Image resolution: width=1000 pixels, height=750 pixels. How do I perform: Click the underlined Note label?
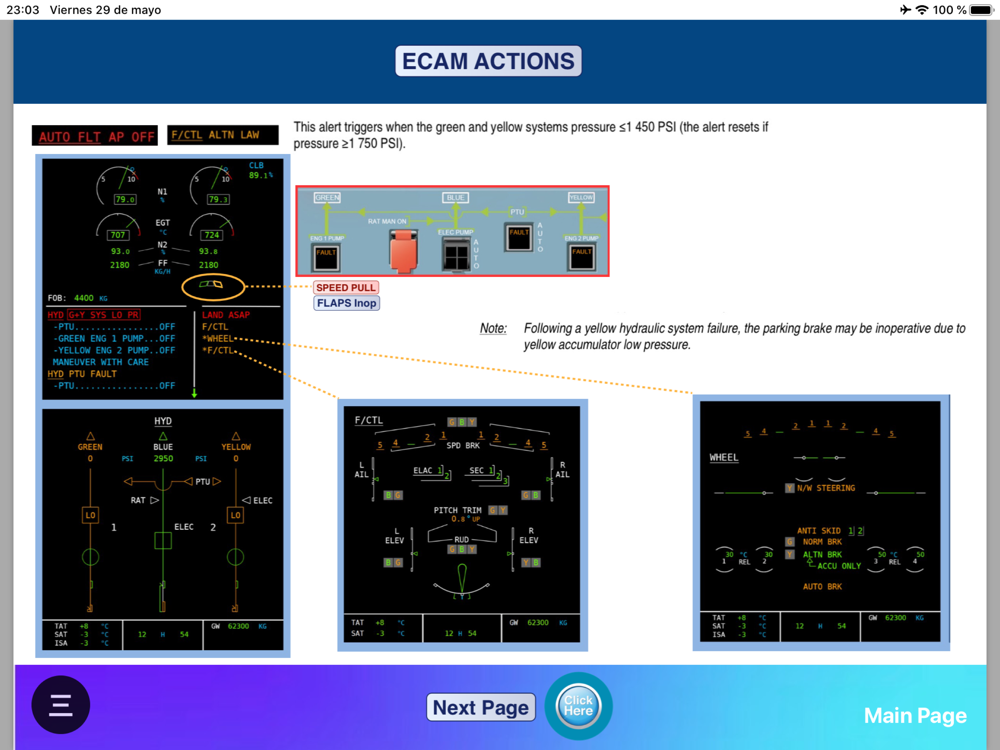[493, 328]
